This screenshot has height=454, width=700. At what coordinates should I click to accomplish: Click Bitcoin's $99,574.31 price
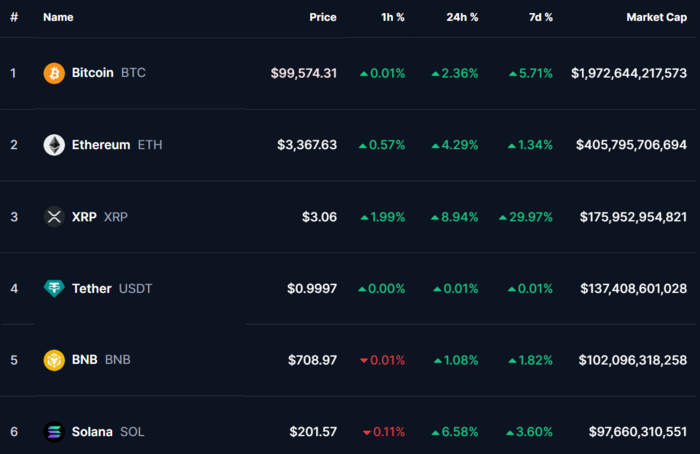tap(304, 73)
